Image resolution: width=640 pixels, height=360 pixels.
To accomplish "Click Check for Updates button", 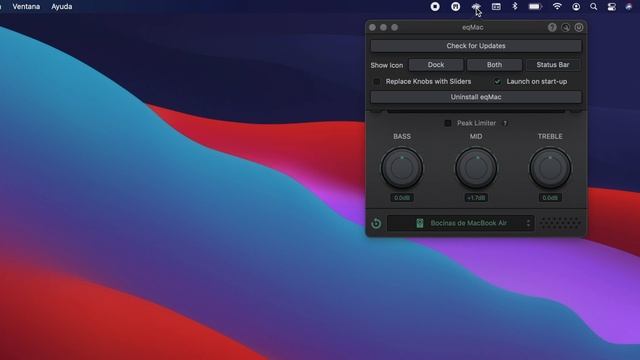I will pyautogui.click(x=476, y=46).
